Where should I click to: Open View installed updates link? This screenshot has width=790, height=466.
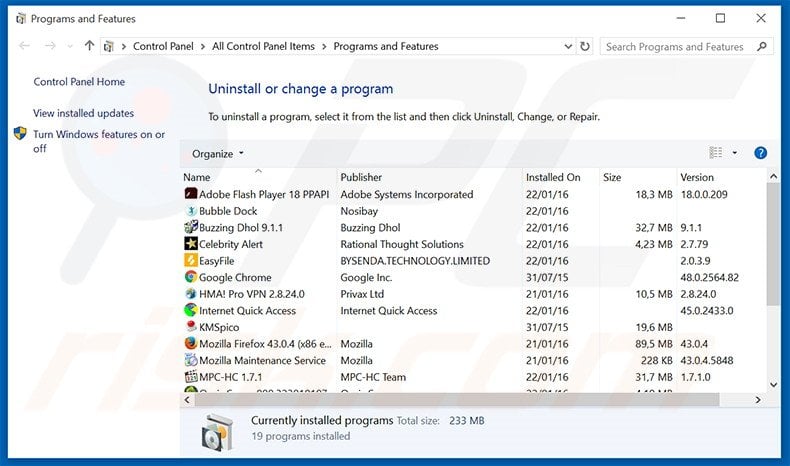tap(84, 113)
